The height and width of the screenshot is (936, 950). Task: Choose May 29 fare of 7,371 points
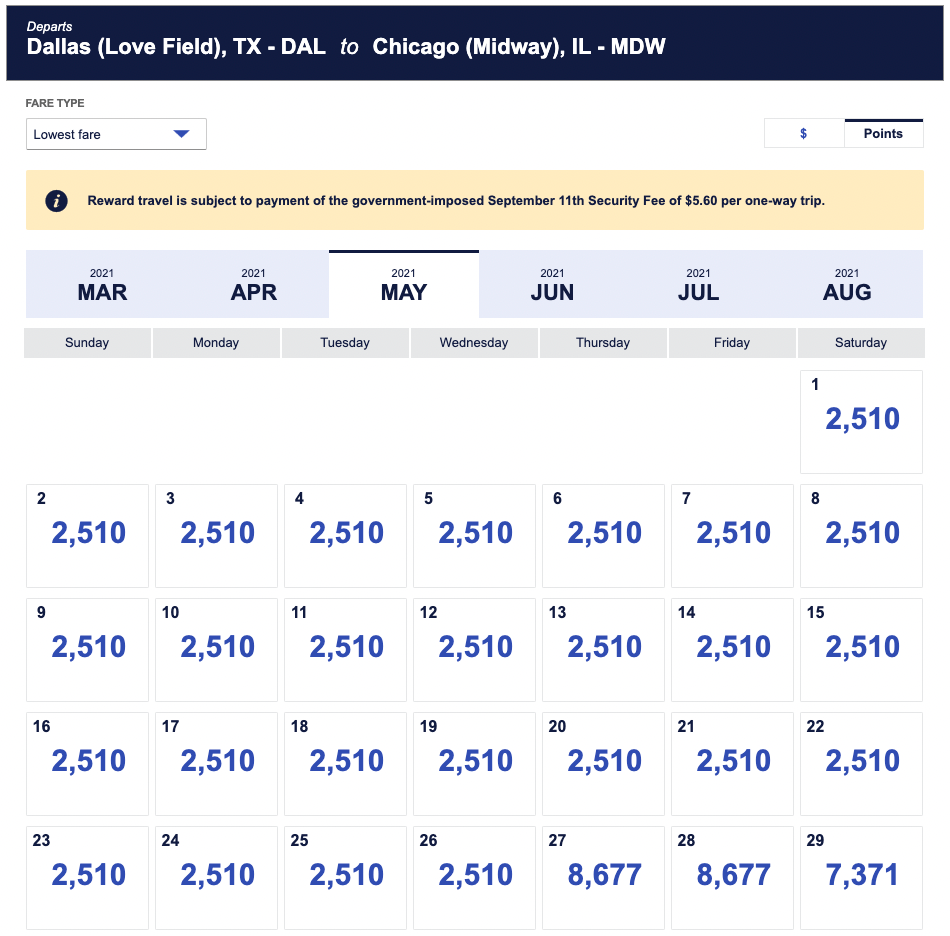[861, 877]
